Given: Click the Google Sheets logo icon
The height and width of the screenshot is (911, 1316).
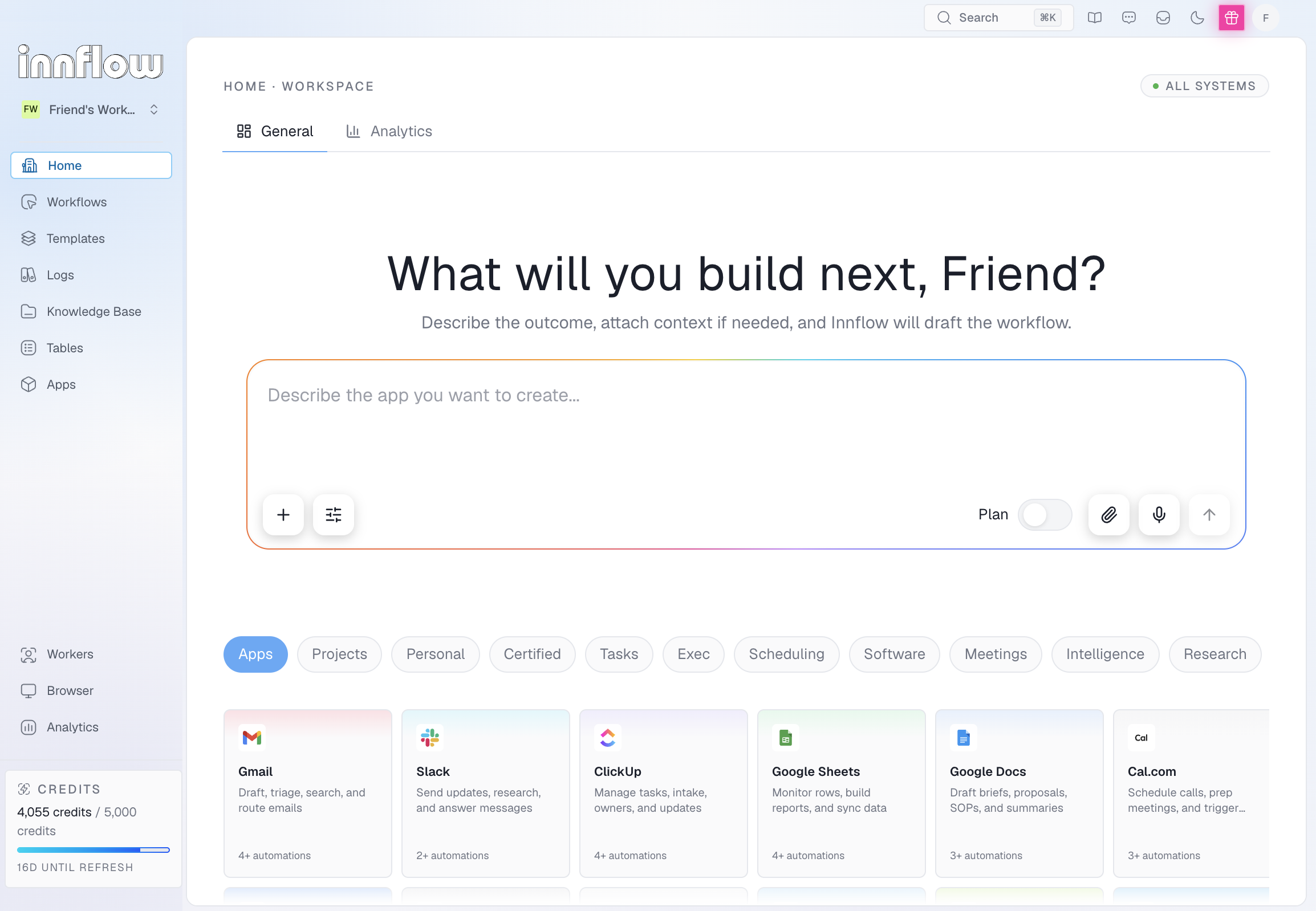Looking at the screenshot, I should [x=786, y=738].
